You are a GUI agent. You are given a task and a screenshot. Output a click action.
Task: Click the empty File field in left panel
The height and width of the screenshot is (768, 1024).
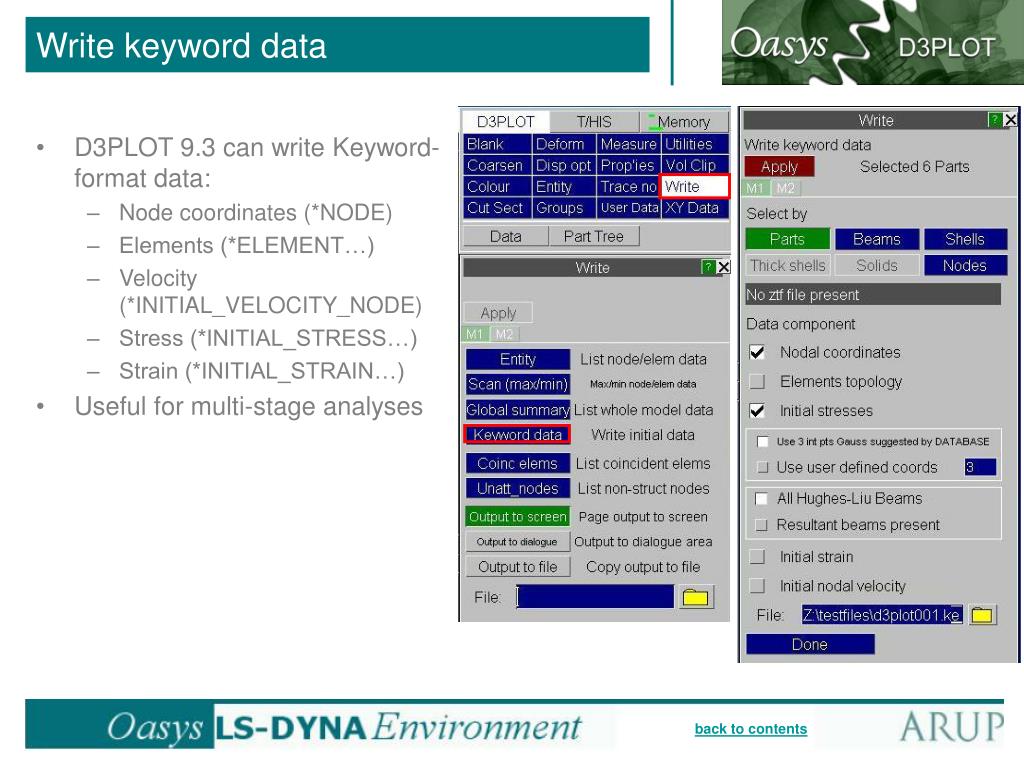pyautogui.click(x=596, y=597)
